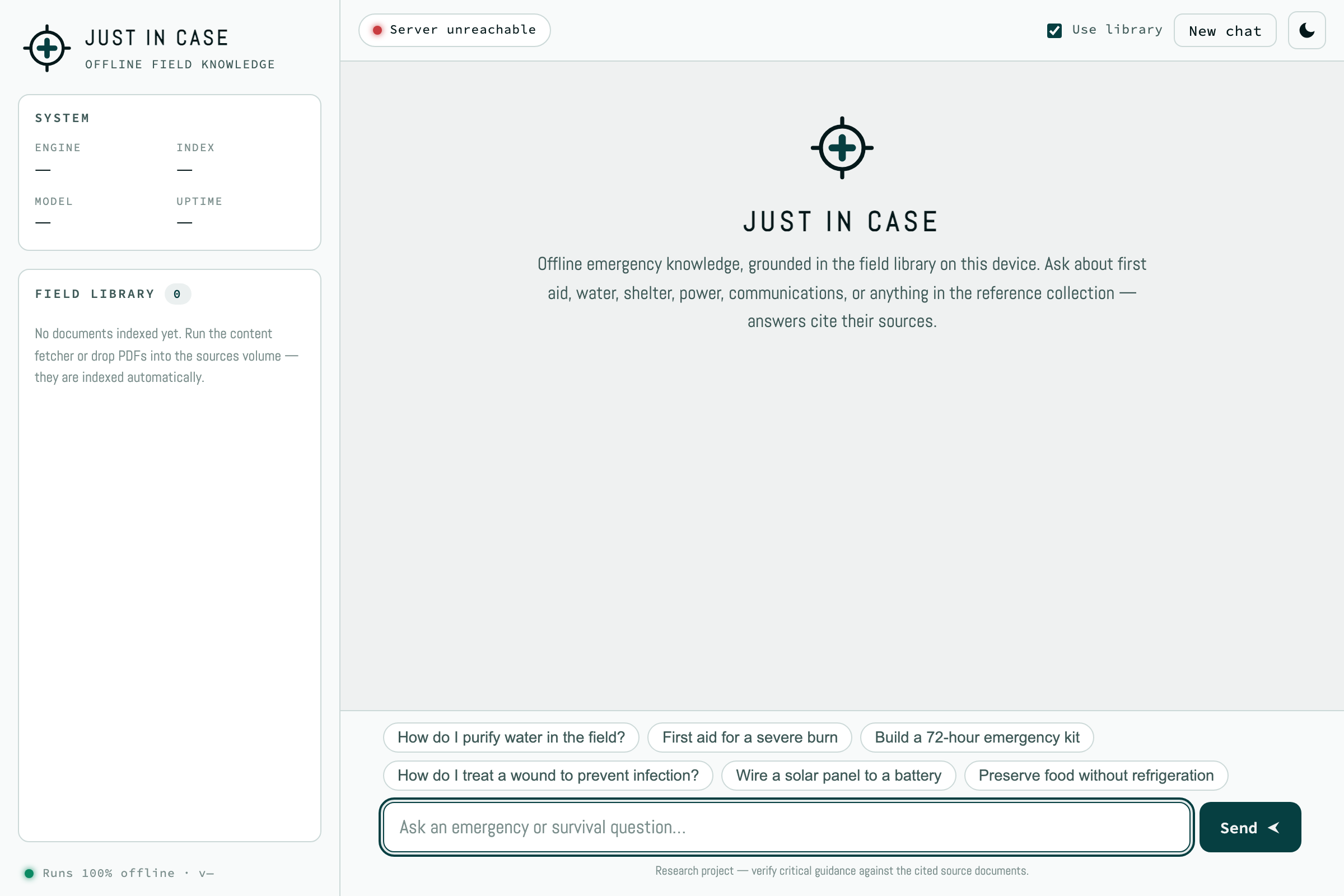Choose 'How do I purify water in the field?' suggestion
The width and height of the screenshot is (1344, 896).
click(511, 737)
